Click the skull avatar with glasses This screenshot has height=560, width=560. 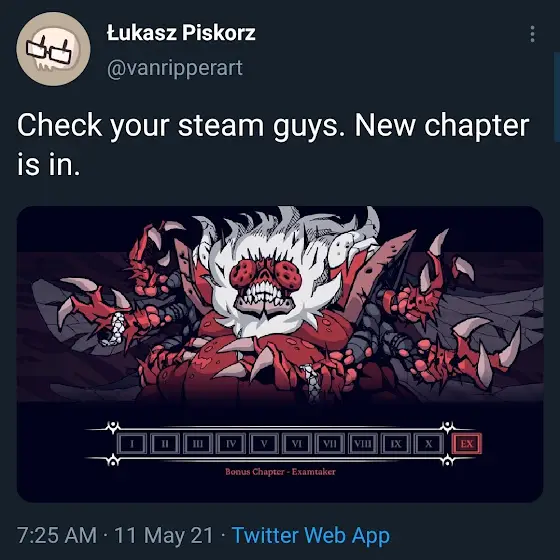(53, 49)
